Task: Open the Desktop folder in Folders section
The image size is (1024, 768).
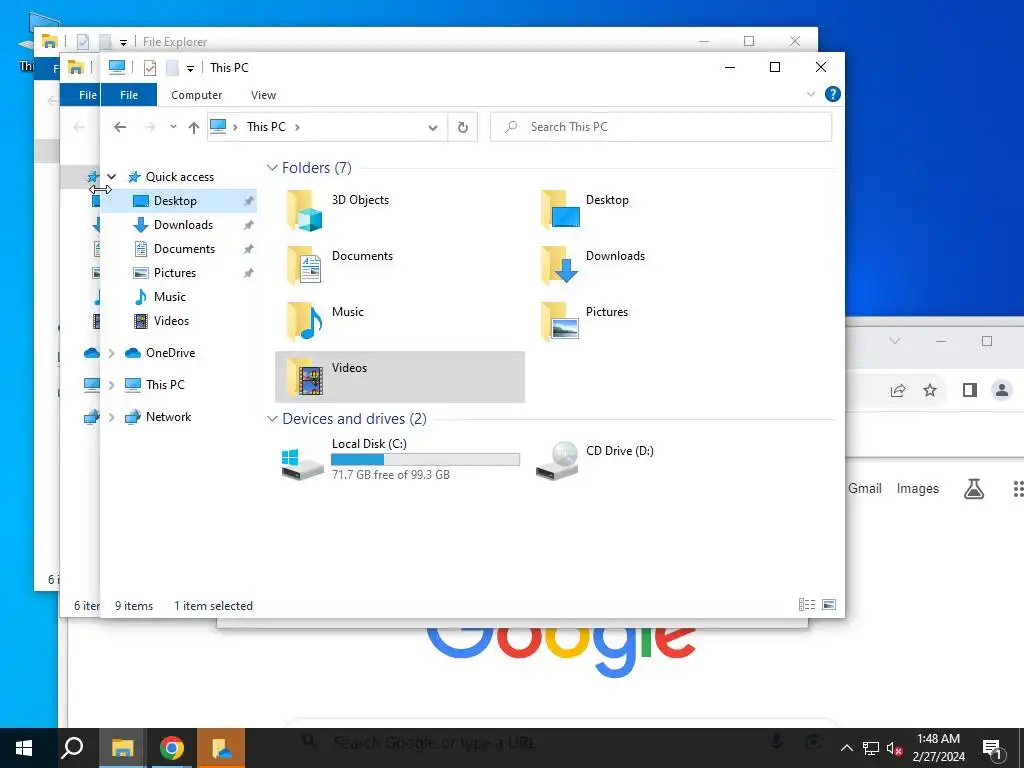Action: tap(560, 210)
